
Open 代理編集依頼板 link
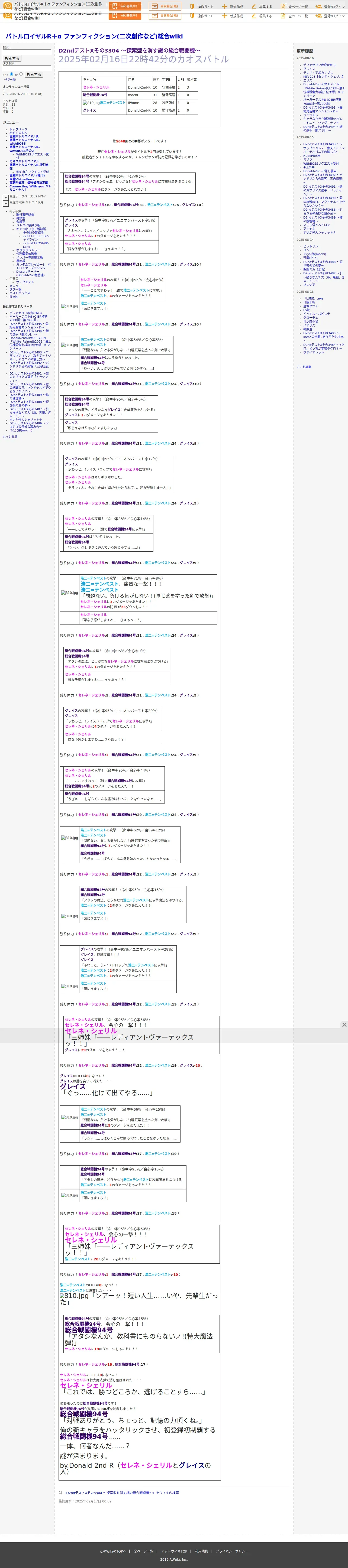tap(26, 254)
